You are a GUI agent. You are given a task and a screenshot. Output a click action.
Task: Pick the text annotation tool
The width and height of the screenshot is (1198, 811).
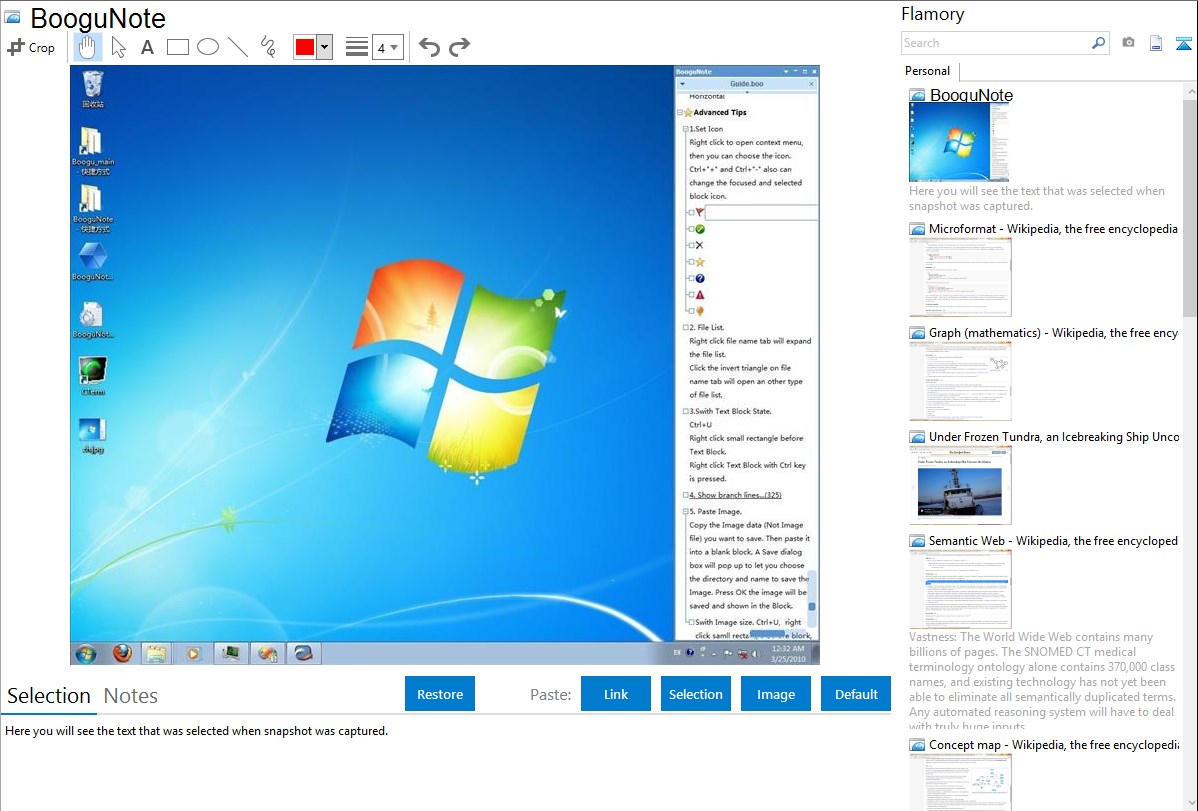tap(147, 47)
